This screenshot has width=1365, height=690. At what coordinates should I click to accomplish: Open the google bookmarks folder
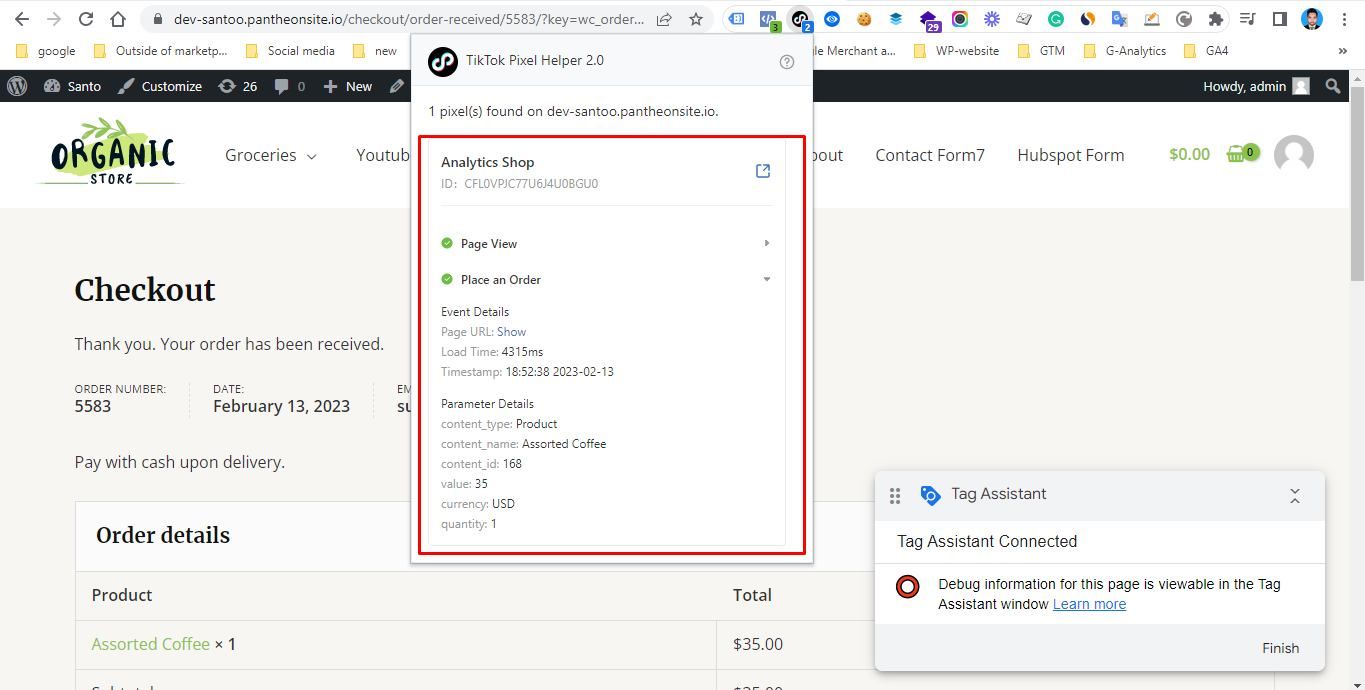(x=47, y=51)
